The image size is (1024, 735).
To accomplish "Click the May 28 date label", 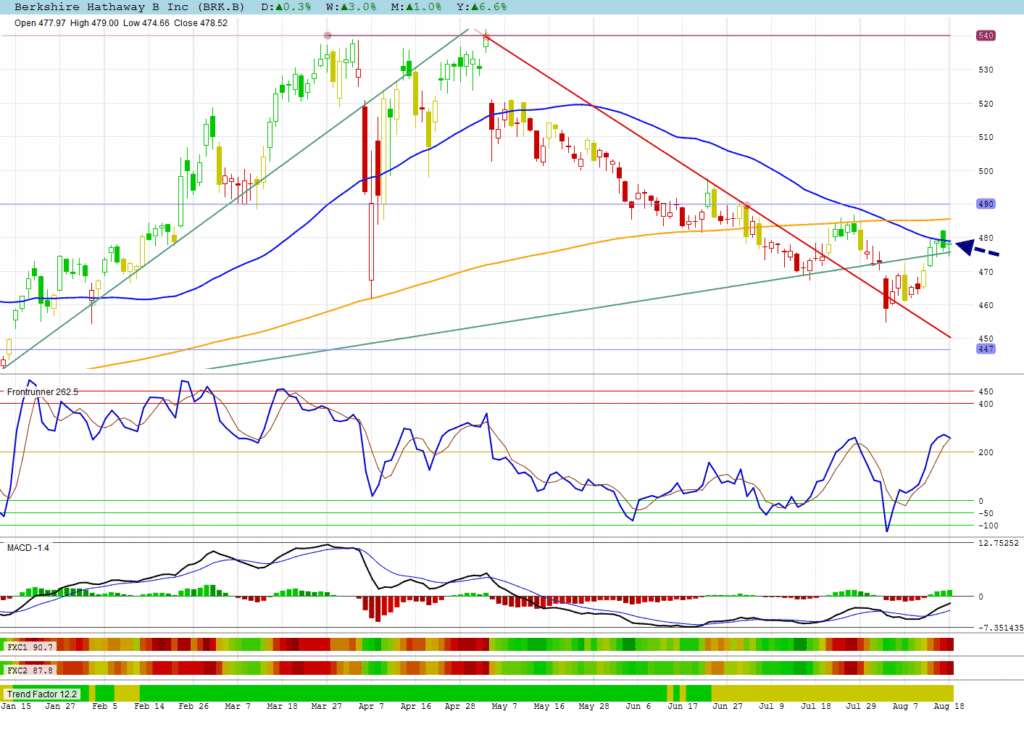I will click(x=594, y=706).
